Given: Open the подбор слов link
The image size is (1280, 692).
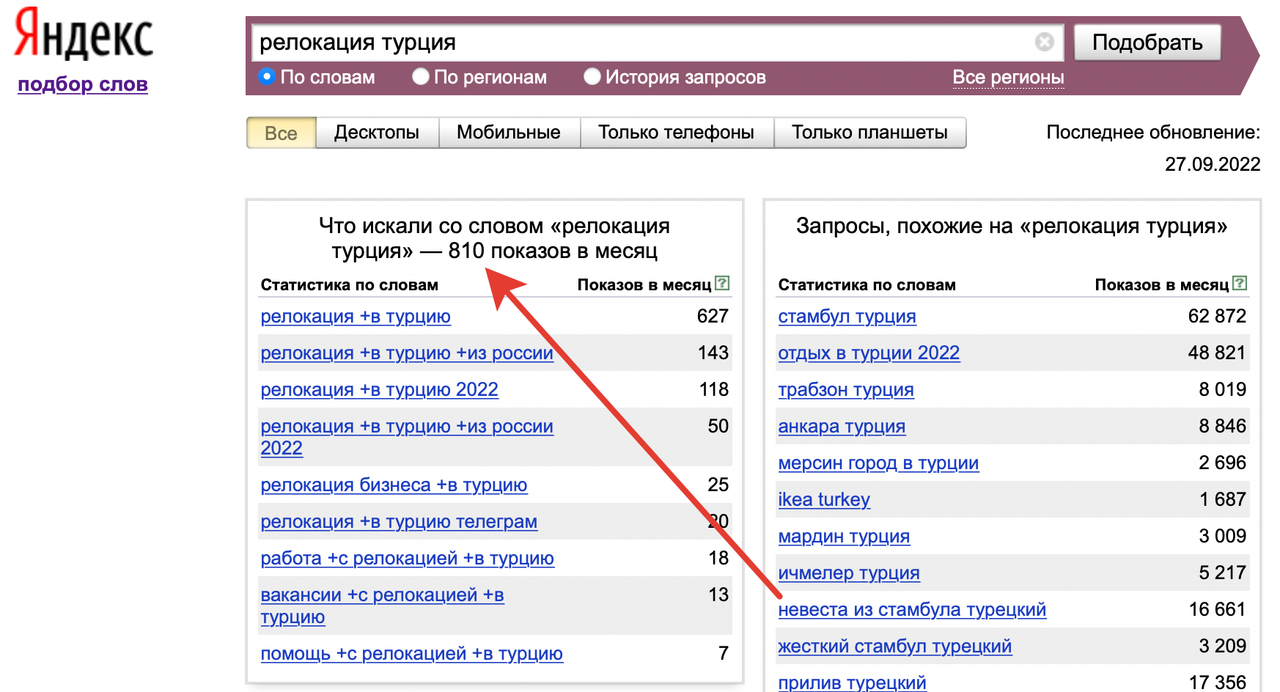Looking at the screenshot, I should point(83,84).
